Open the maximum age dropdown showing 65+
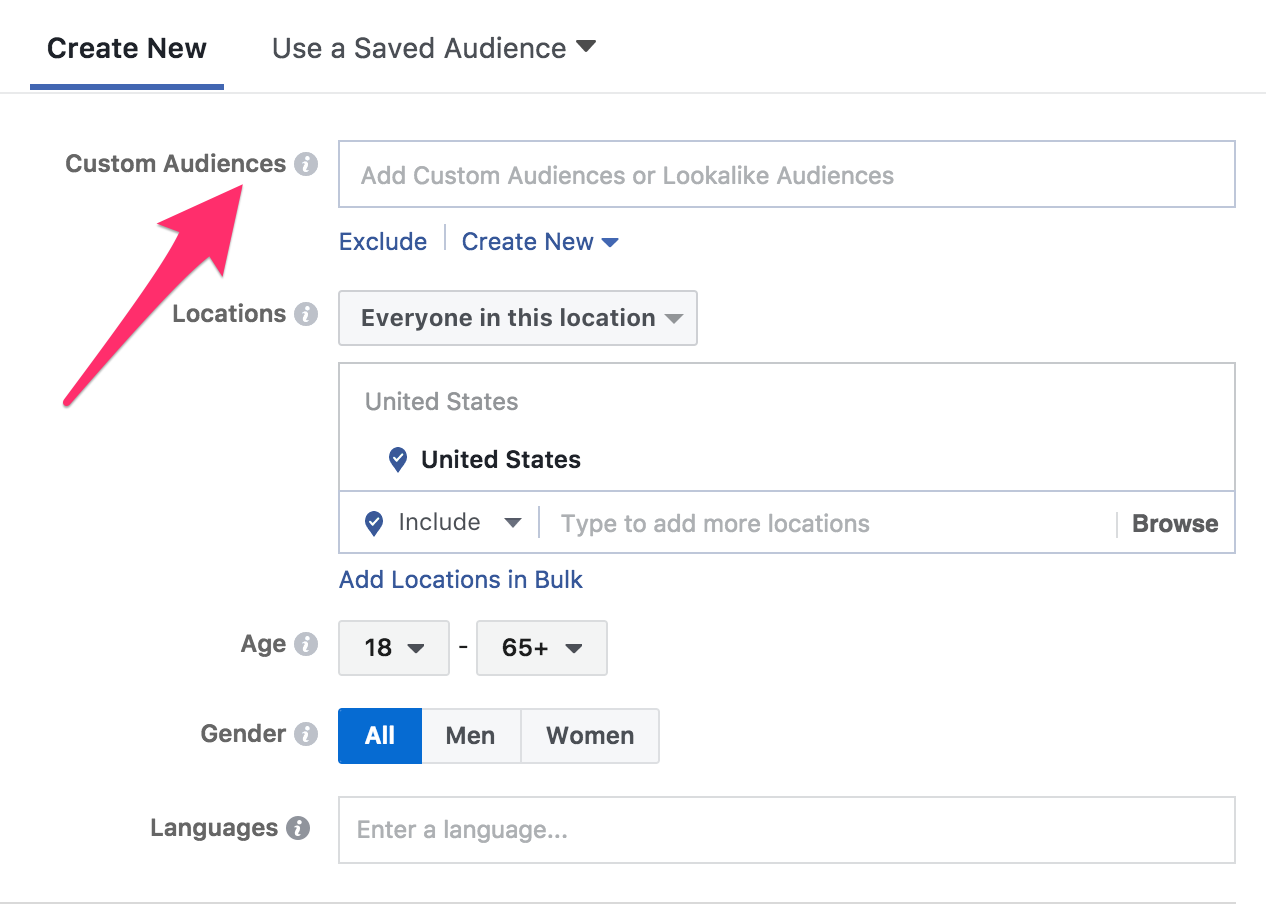Viewport: 1266px width, 922px height. click(x=541, y=647)
